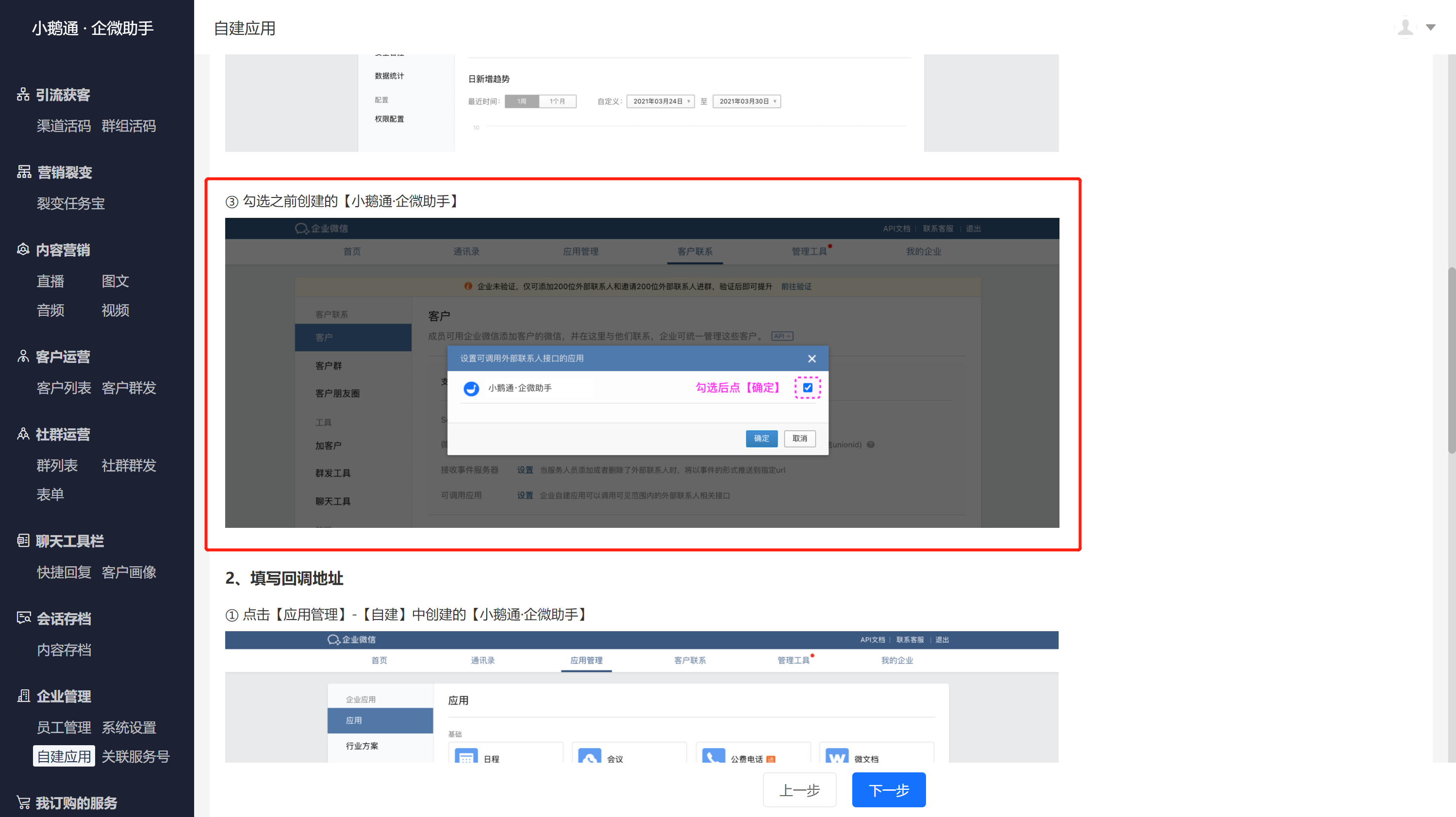This screenshot has width=1456, height=817.
Task: Click the 聊天工具栏 sidebar icon
Action: (x=23, y=540)
